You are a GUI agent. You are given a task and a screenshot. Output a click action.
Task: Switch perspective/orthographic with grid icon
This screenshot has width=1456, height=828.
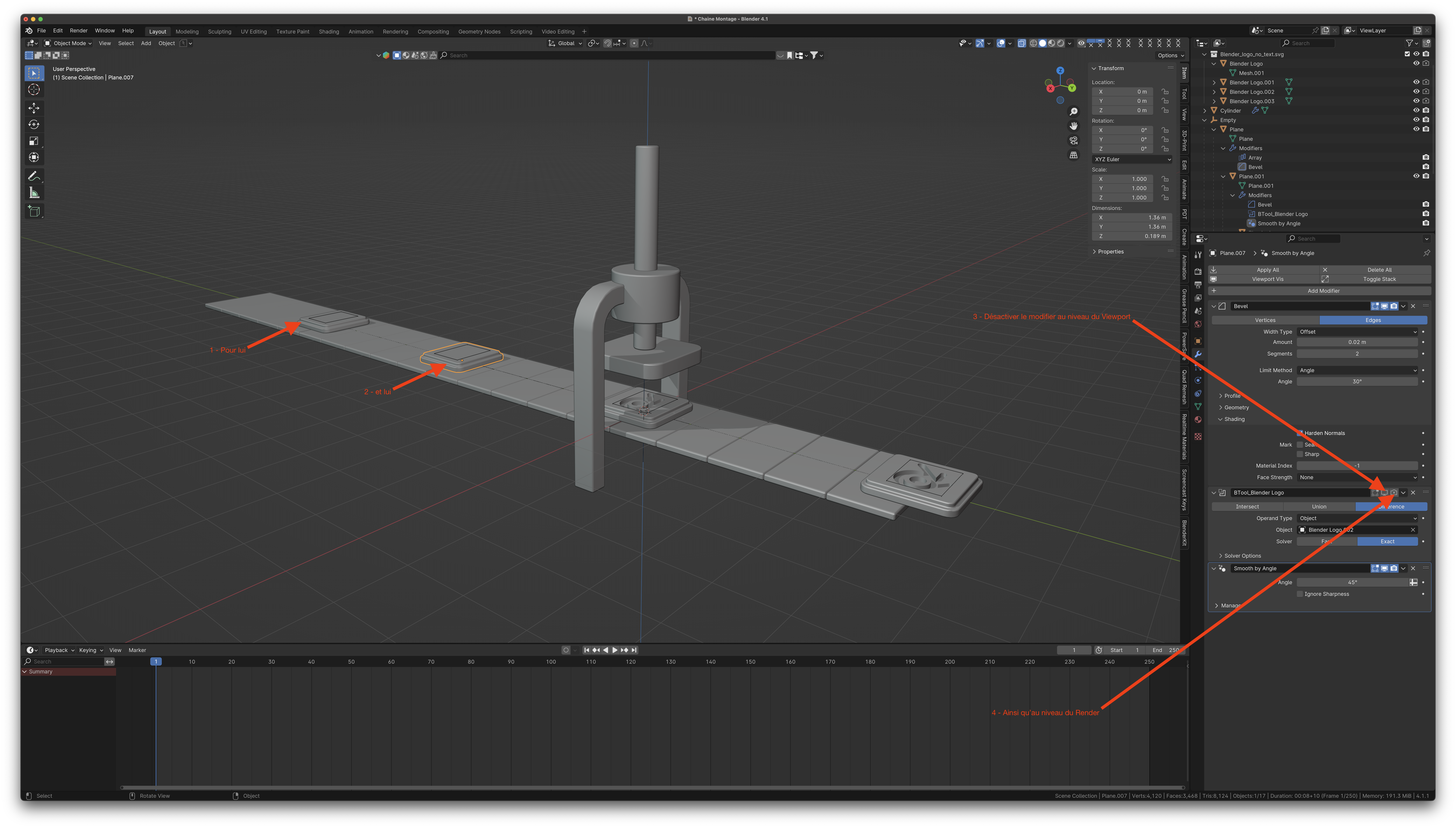[1073, 155]
